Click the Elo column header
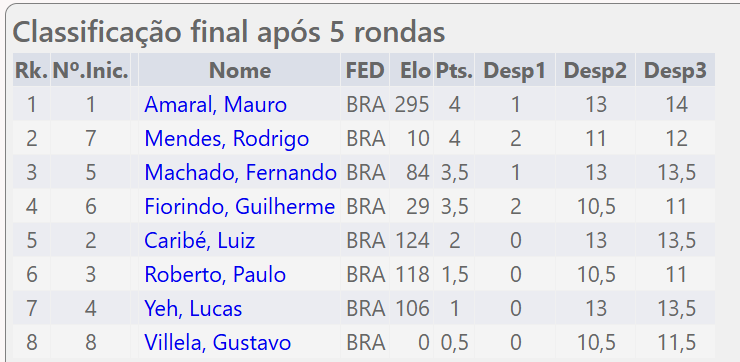The image size is (740, 362). 412,70
